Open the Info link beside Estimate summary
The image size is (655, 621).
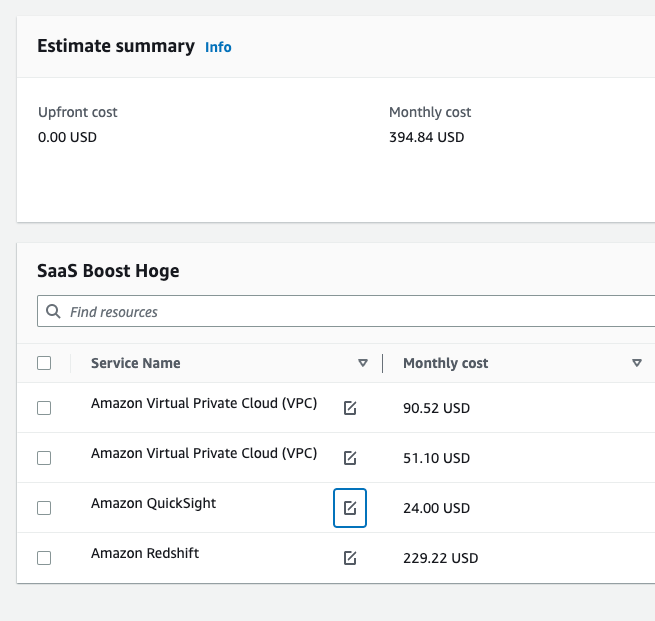click(x=218, y=47)
